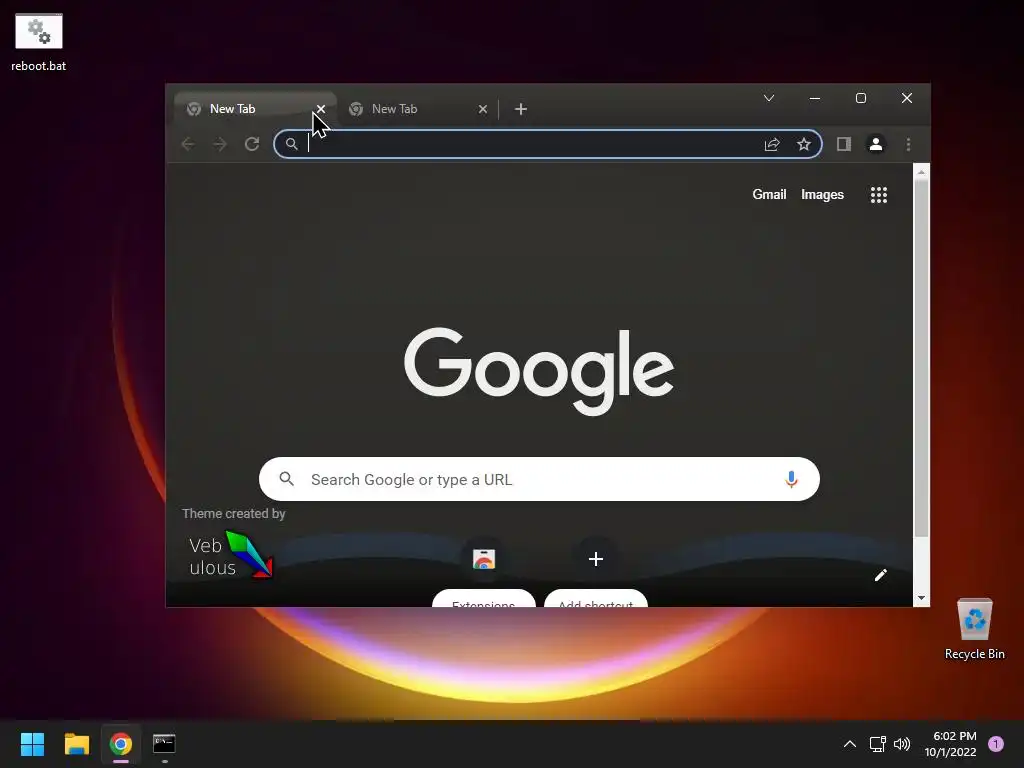This screenshot has height=768, width=1024.
Task: Open File Explorer from the taskbar
Action: click(x=77, y=744)
